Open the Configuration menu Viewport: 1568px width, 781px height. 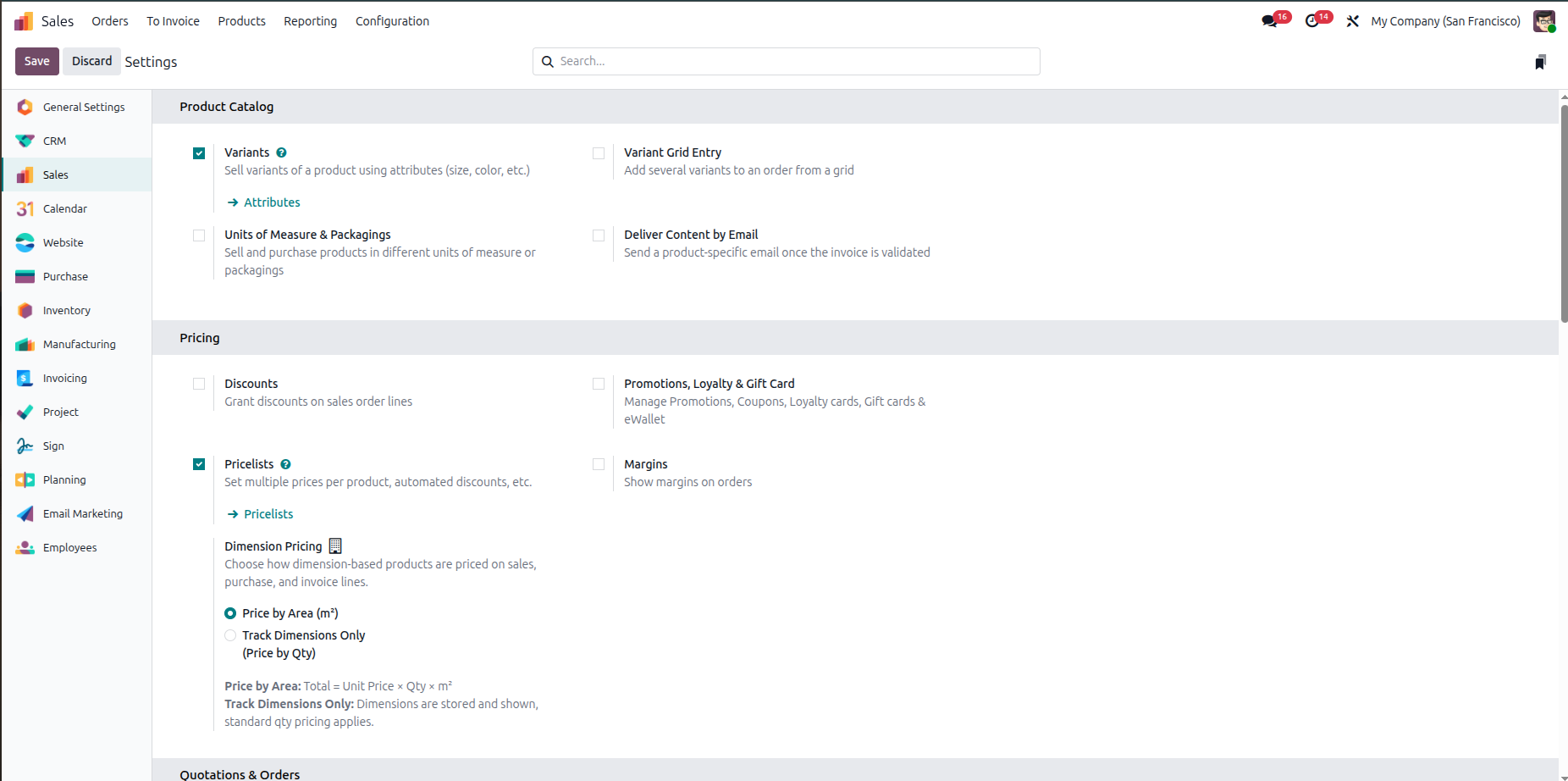click(392, 21)
